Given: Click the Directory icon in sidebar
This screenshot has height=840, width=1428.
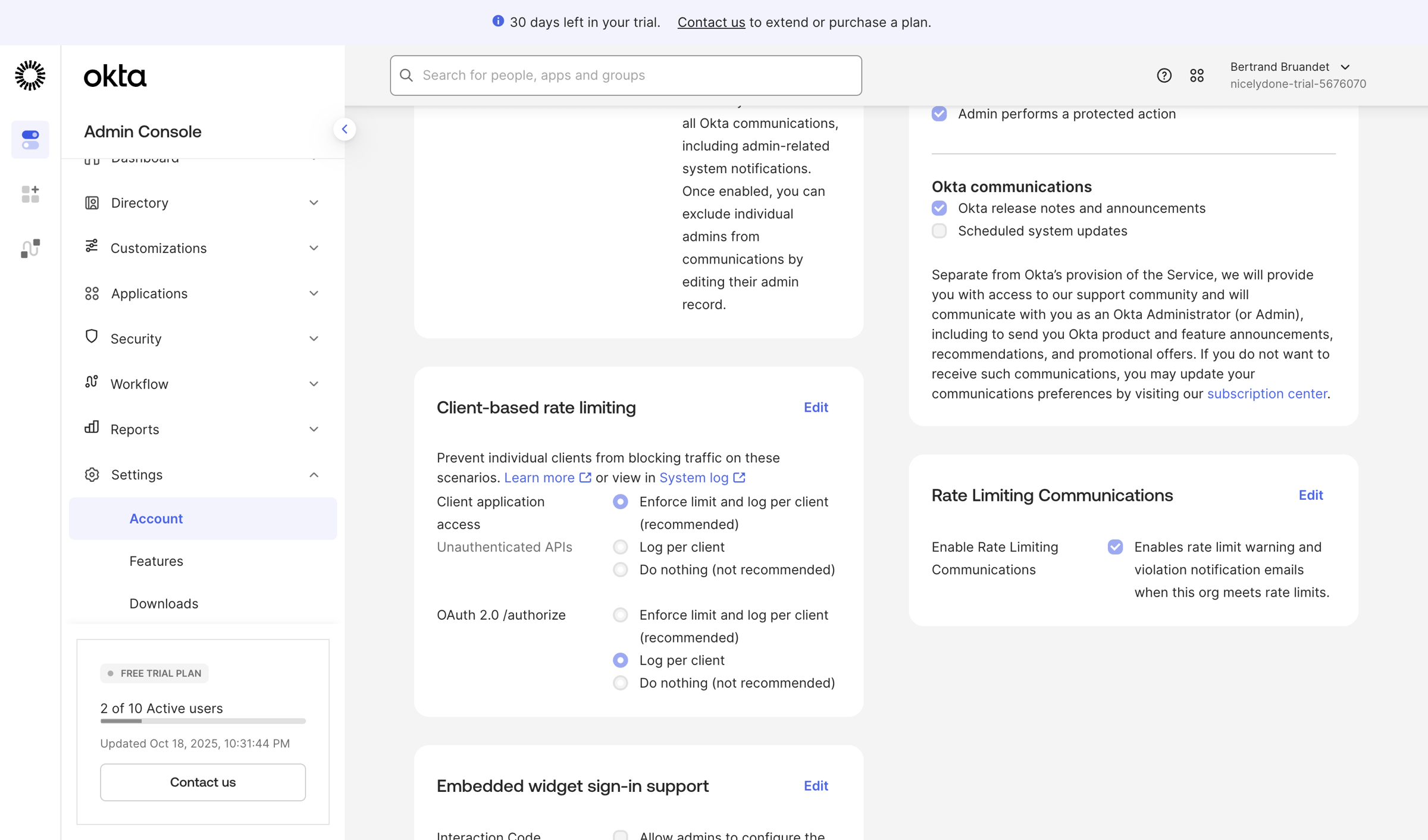Looking at the screenshot, I should coord(92,203).
